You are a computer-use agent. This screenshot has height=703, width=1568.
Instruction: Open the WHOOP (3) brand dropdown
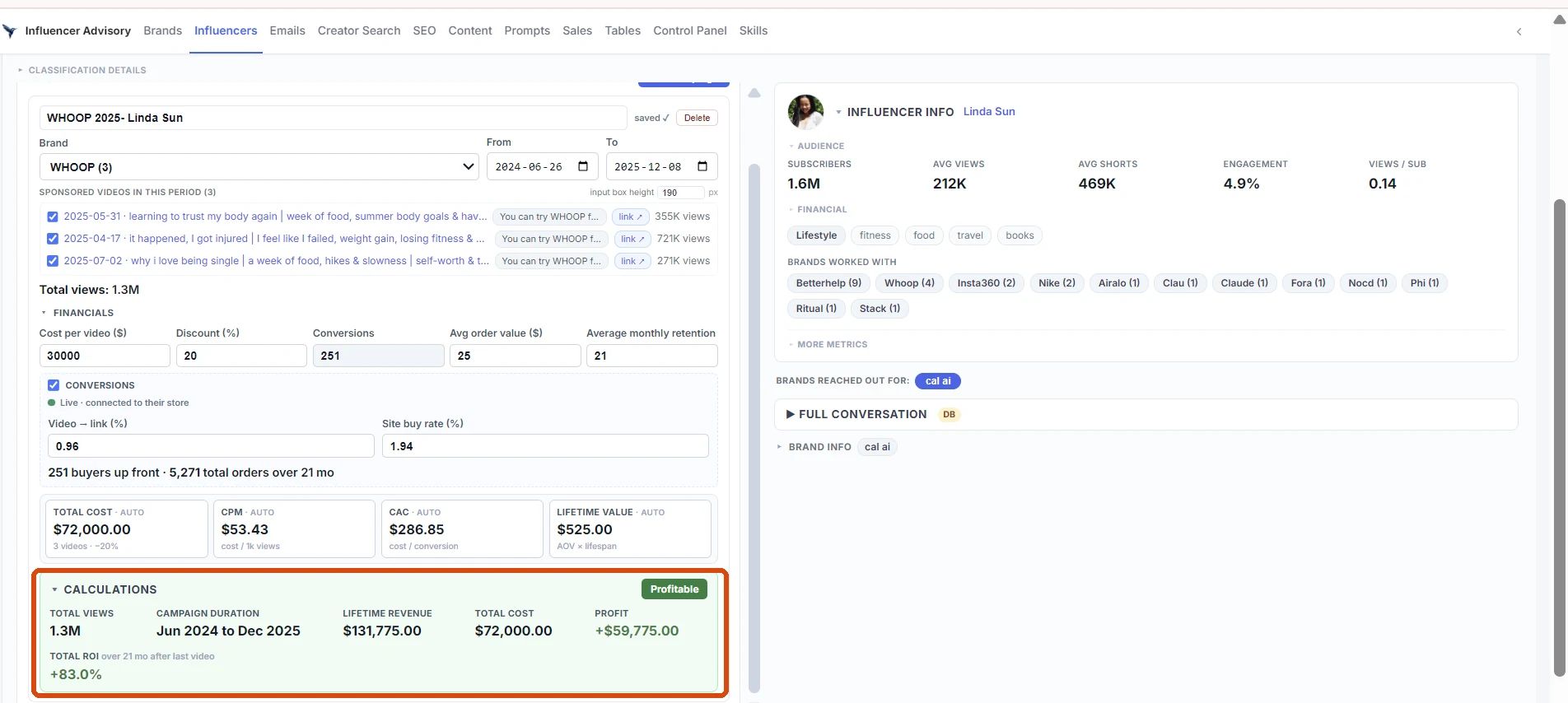pyautogui.click(x=259, y=167)
